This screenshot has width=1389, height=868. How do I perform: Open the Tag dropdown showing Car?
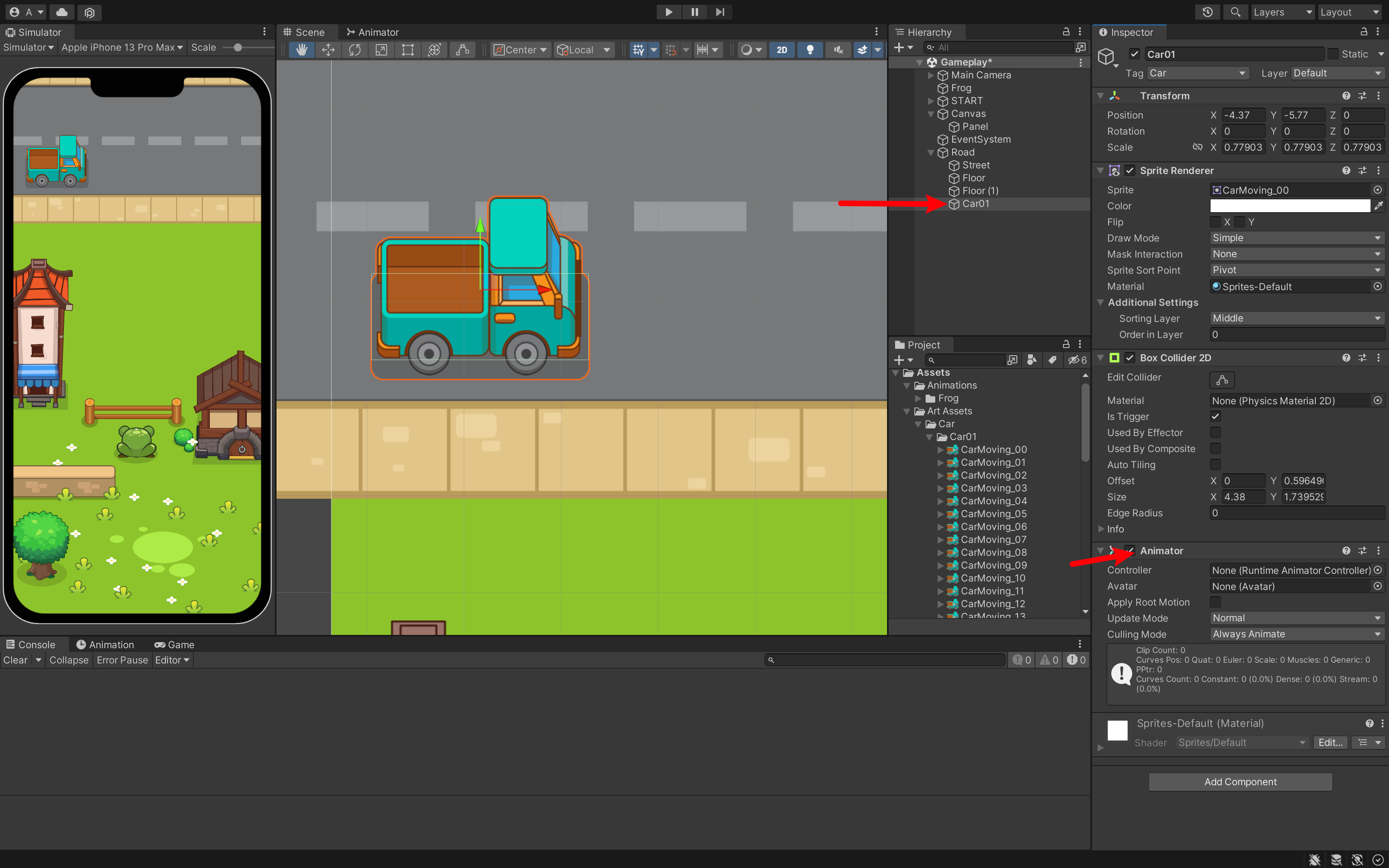pyautogui.click(x=1197, y=73)
